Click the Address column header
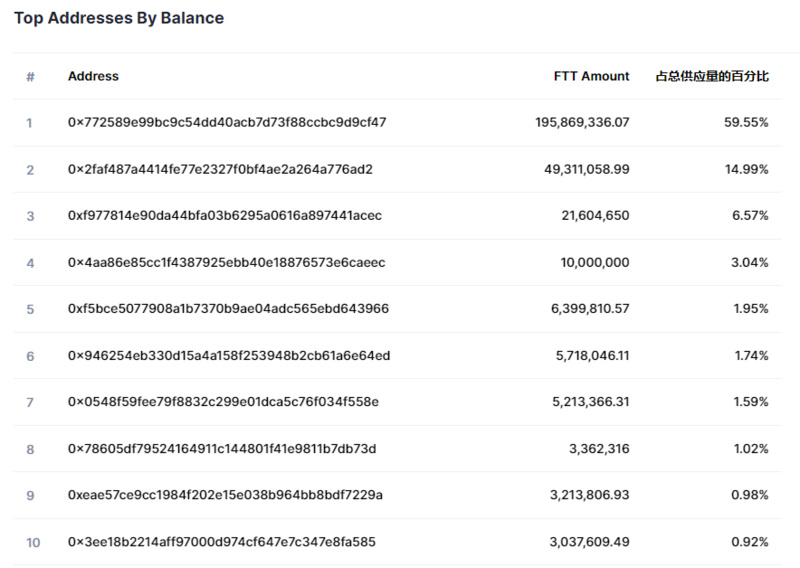This screenshot has height=568, width=800. coord(93,76)
